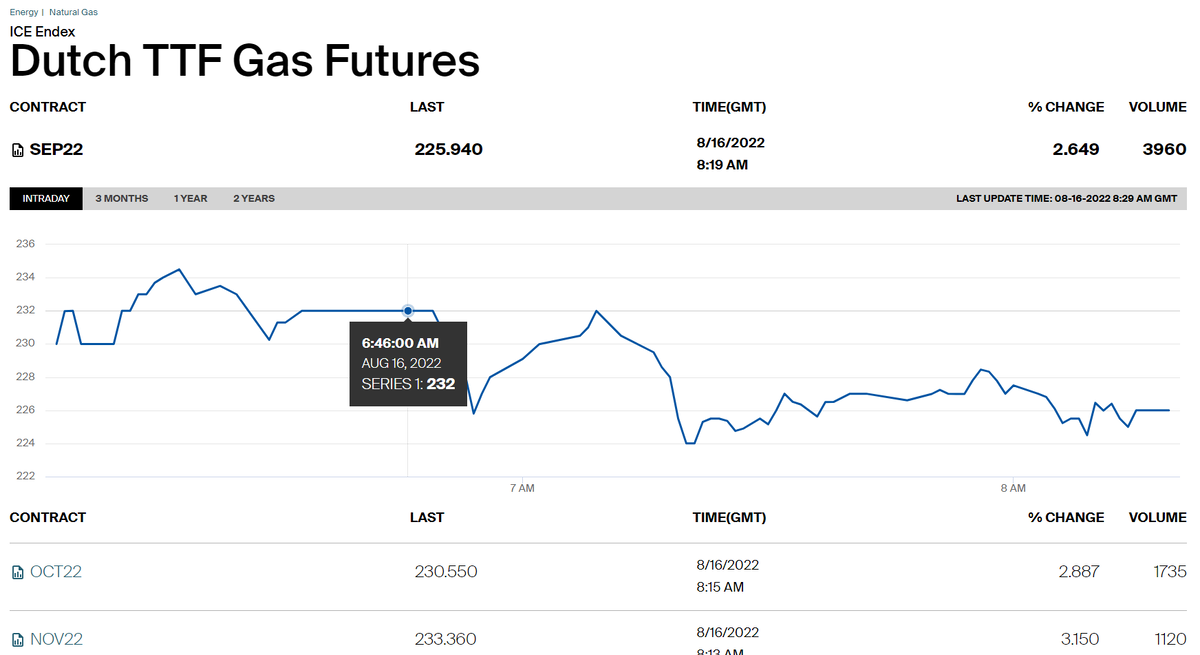Click the highlighted 6:46 AM data point

[408, 310]
